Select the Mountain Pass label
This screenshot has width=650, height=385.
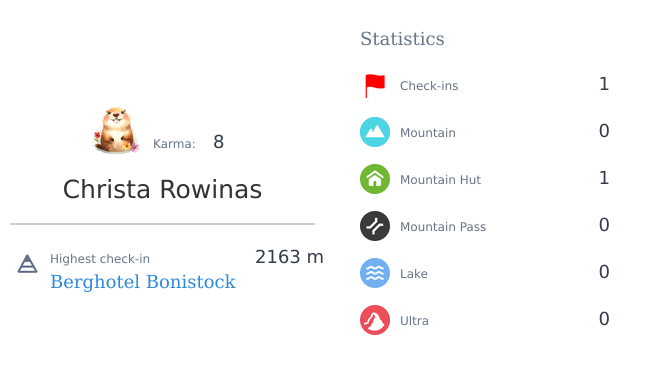443,227
